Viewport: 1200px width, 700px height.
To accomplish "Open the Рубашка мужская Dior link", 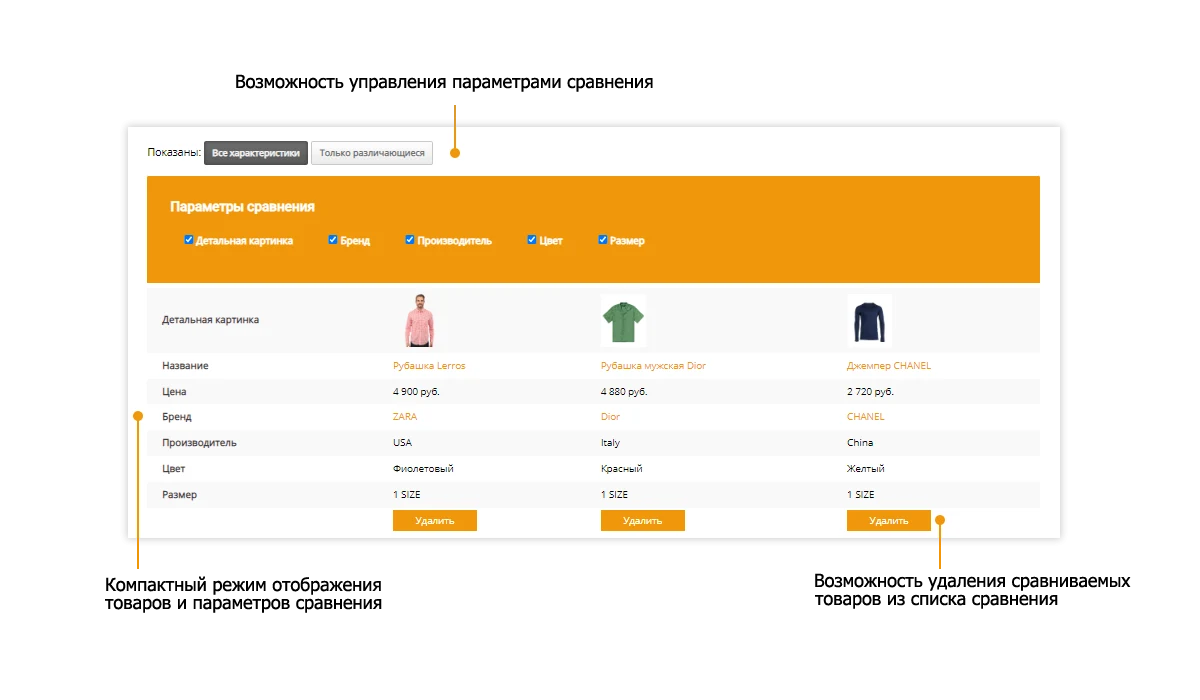I will [653, 366].
